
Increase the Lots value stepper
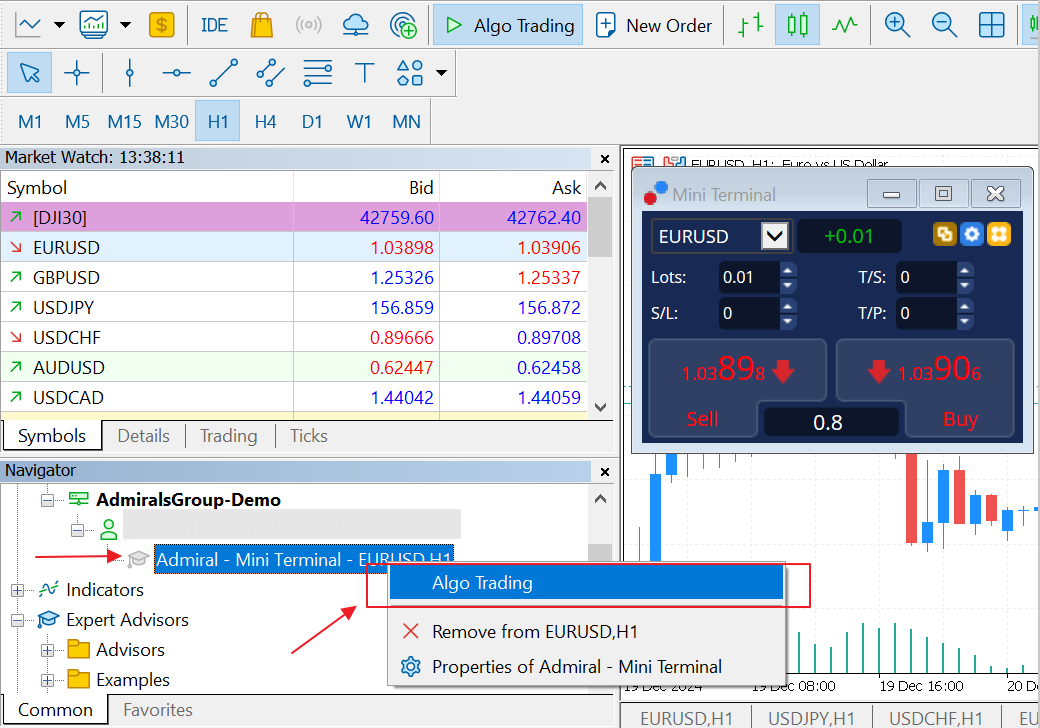tap(787, 270)
